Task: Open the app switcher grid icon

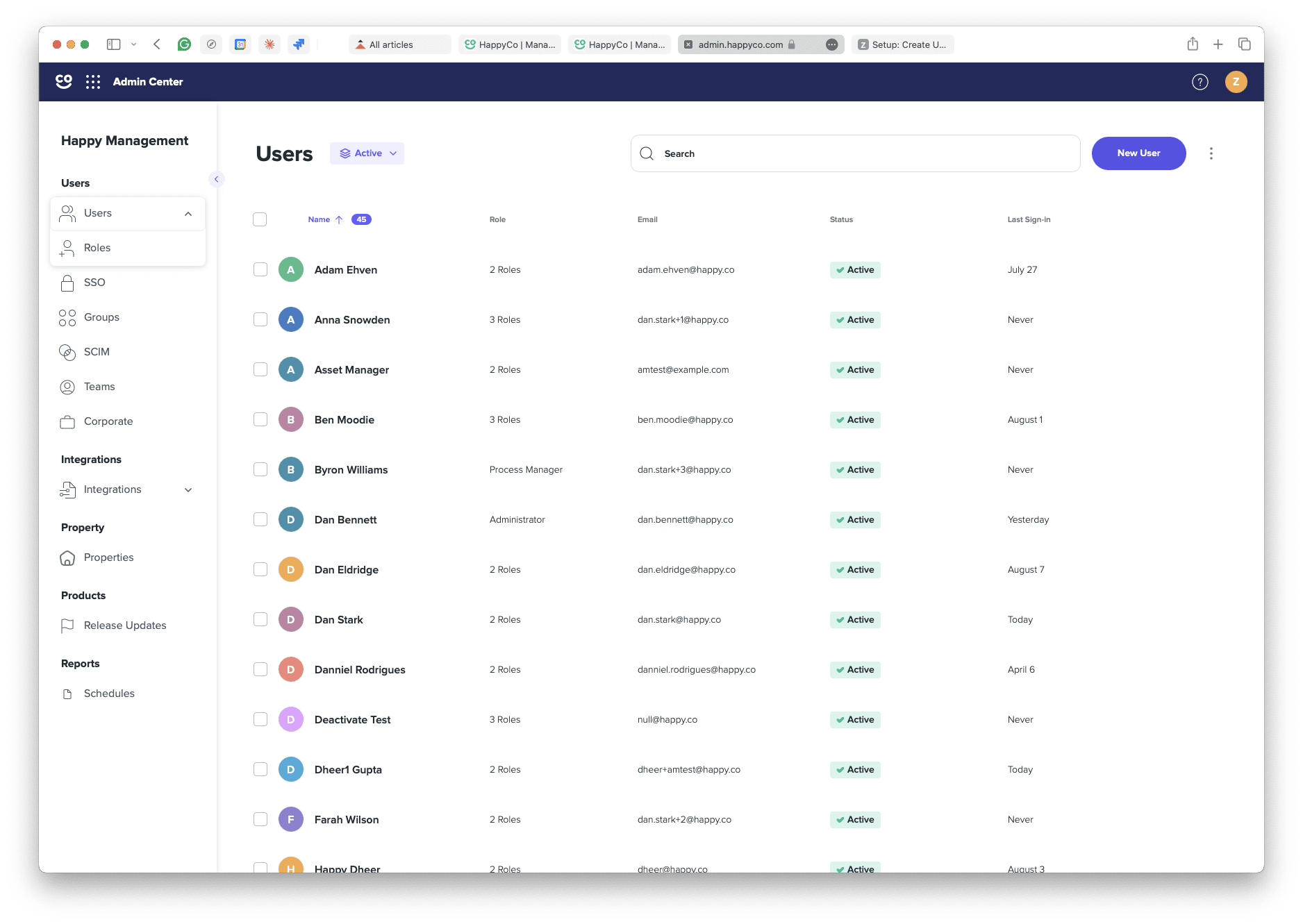Action: click(93, 81)
